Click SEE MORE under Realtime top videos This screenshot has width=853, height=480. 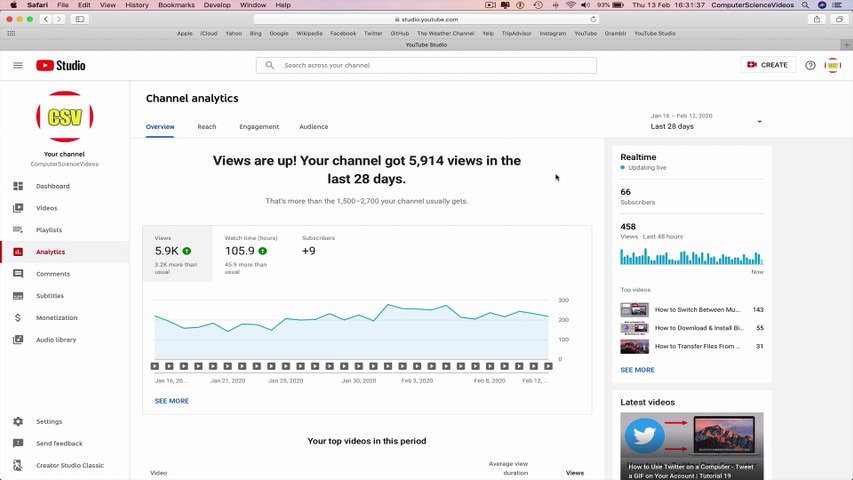637,370
